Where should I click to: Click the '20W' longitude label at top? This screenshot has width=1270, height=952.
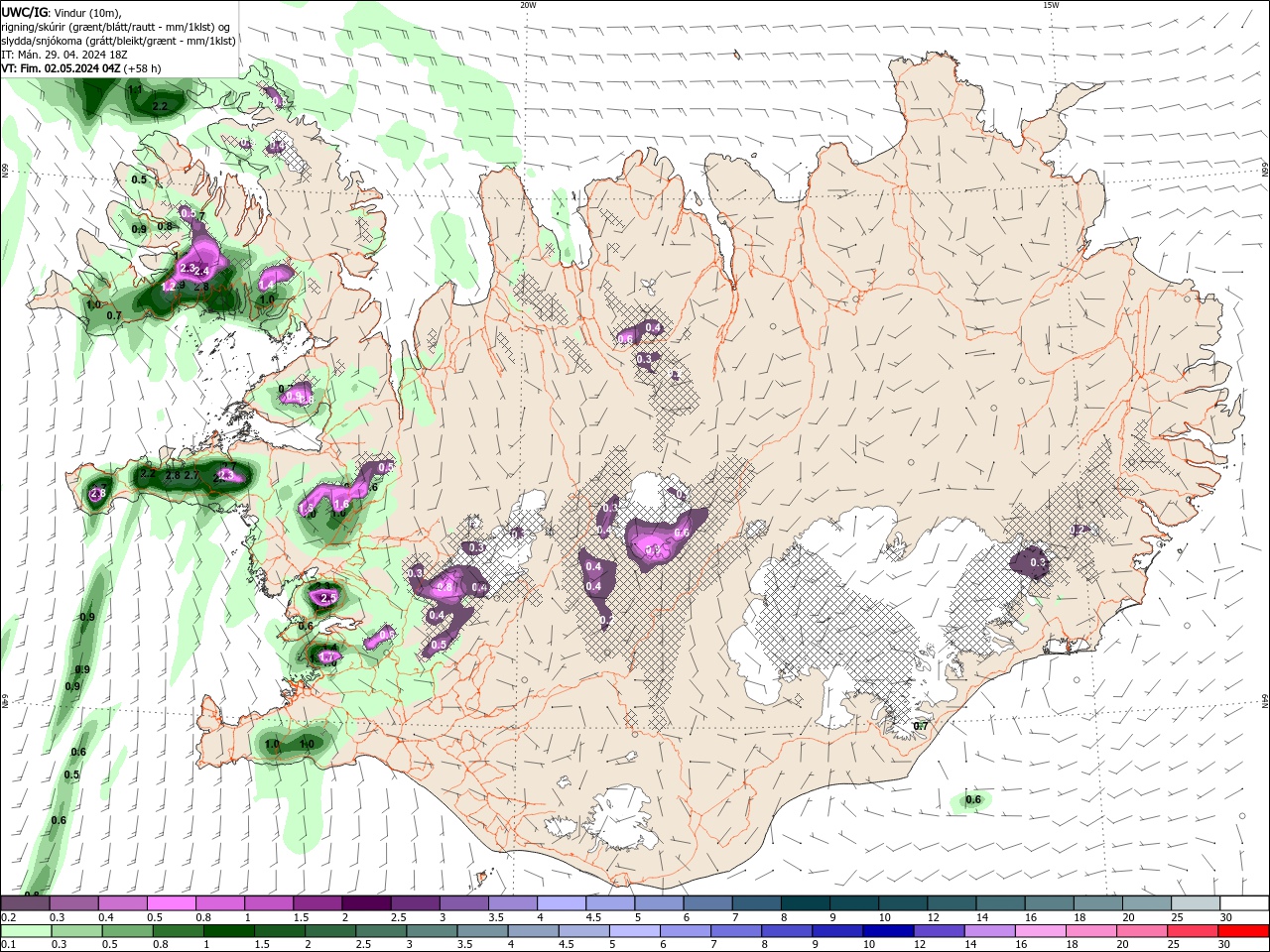coord(528,5)
